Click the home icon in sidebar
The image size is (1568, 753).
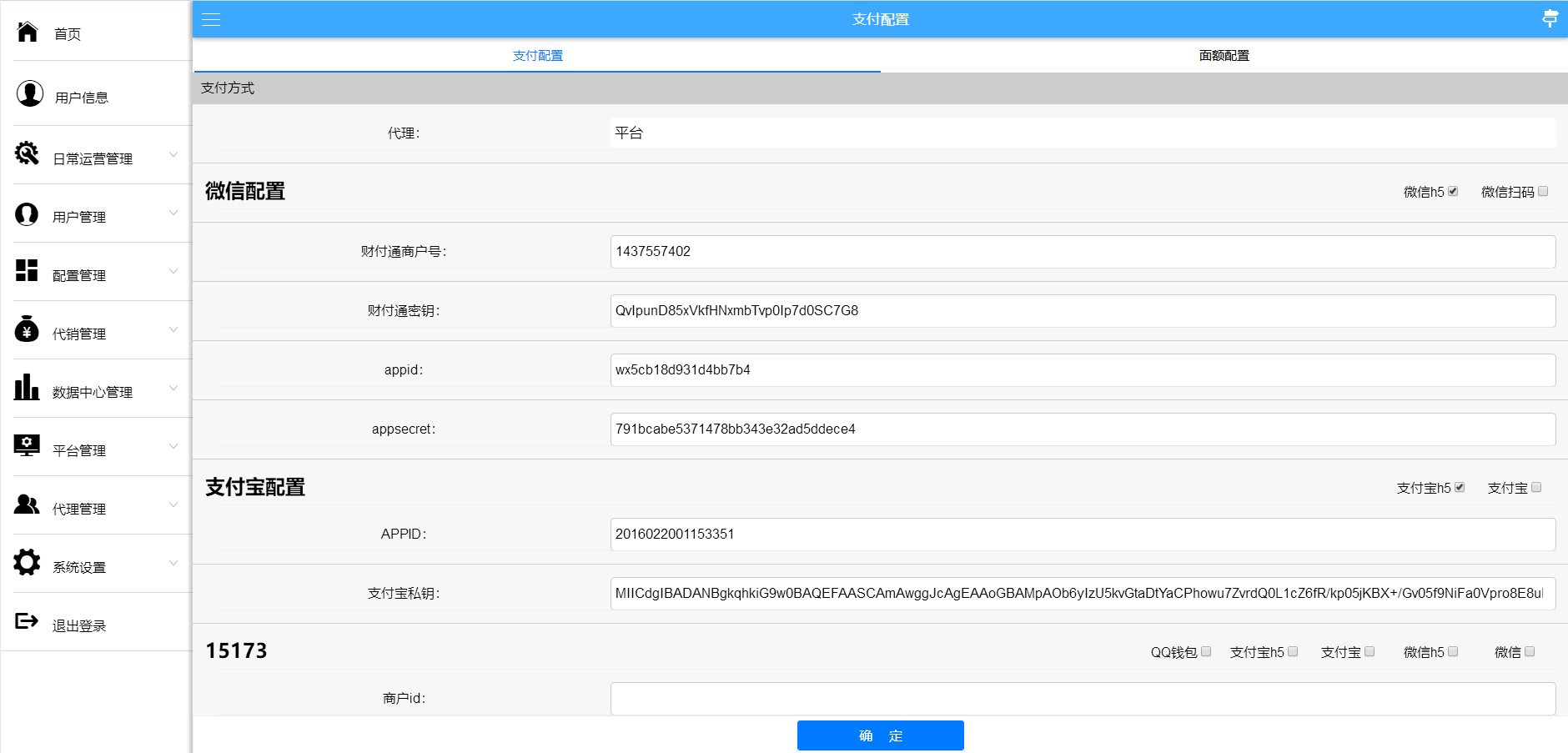28,32
